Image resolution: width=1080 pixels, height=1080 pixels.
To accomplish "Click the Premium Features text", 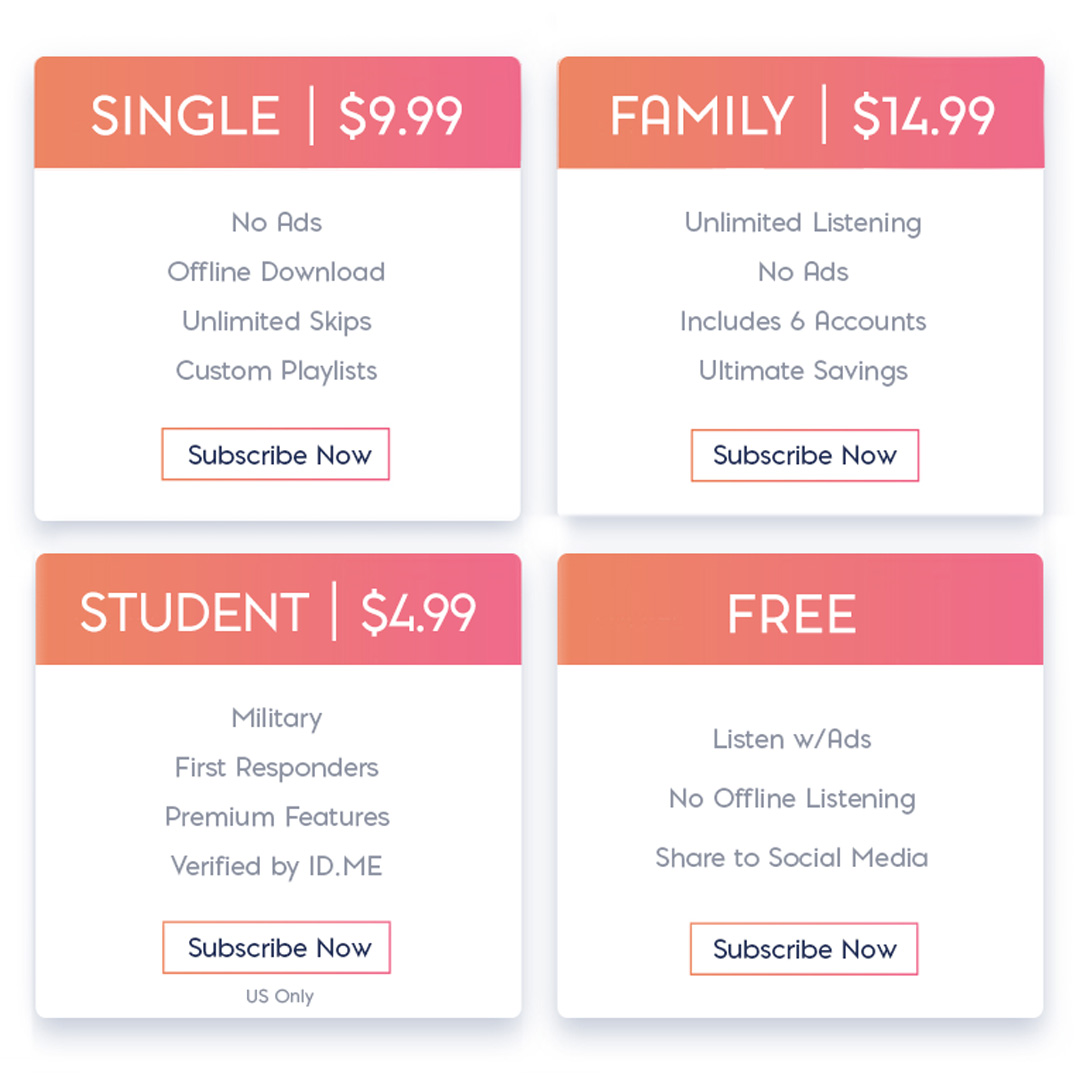I will point(277,817).
